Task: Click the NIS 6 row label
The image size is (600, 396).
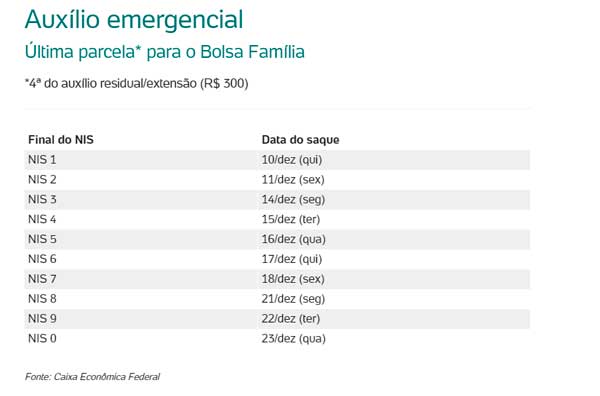Action: 42,259
